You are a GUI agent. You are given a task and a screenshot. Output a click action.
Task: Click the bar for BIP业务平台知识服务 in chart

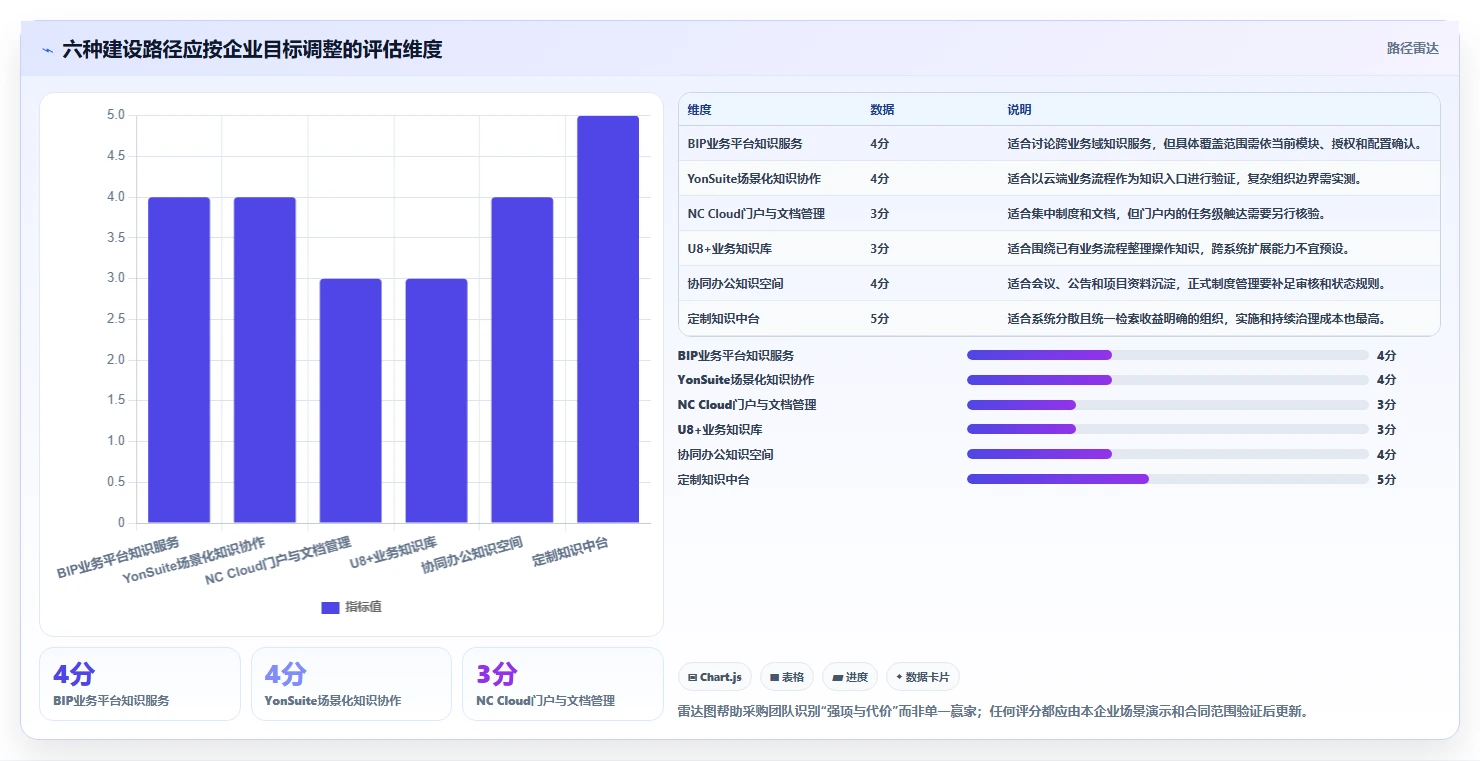coord(179,360)
